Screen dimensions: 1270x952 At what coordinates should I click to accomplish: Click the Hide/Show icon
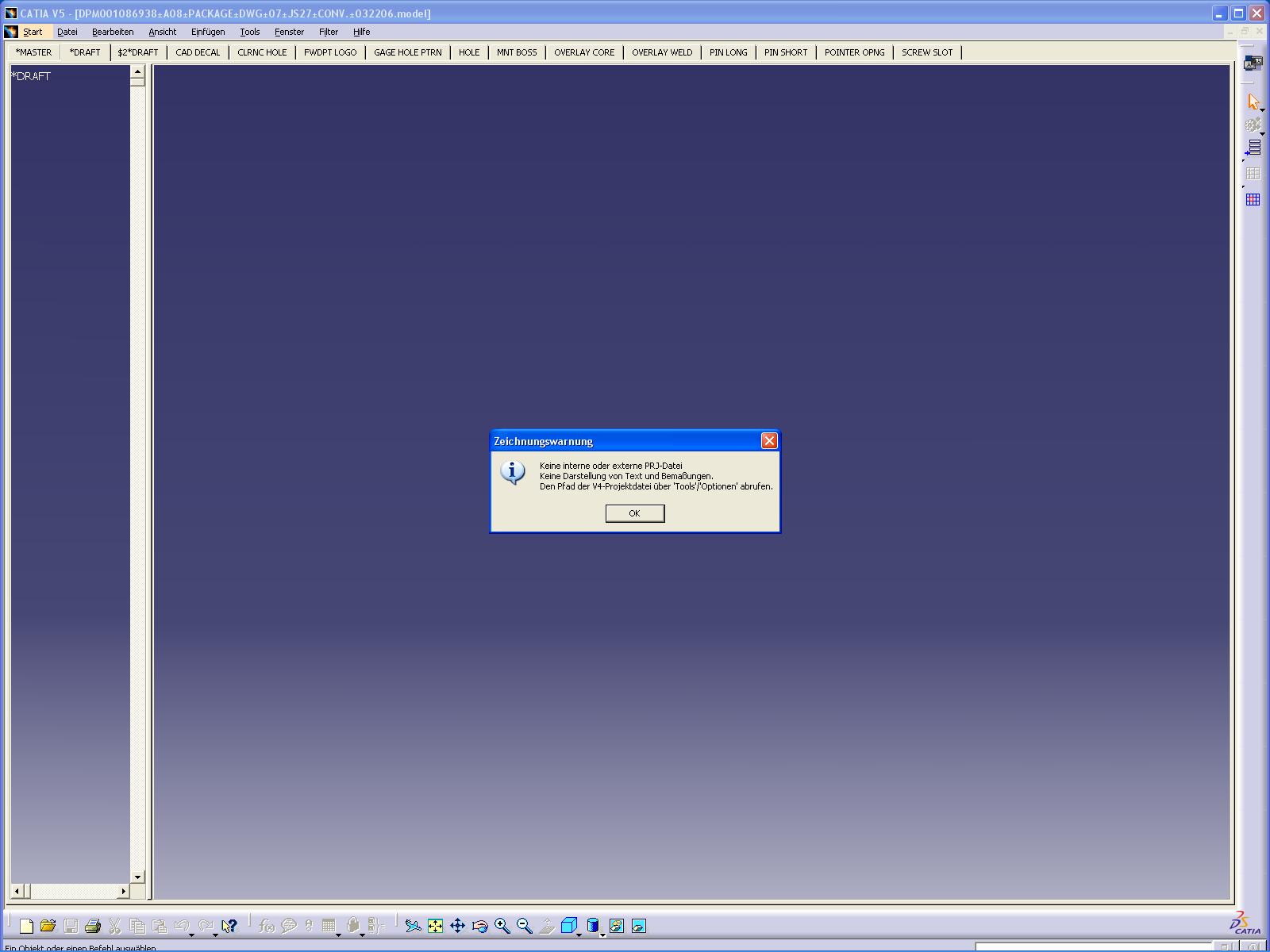tap(617, 926)
